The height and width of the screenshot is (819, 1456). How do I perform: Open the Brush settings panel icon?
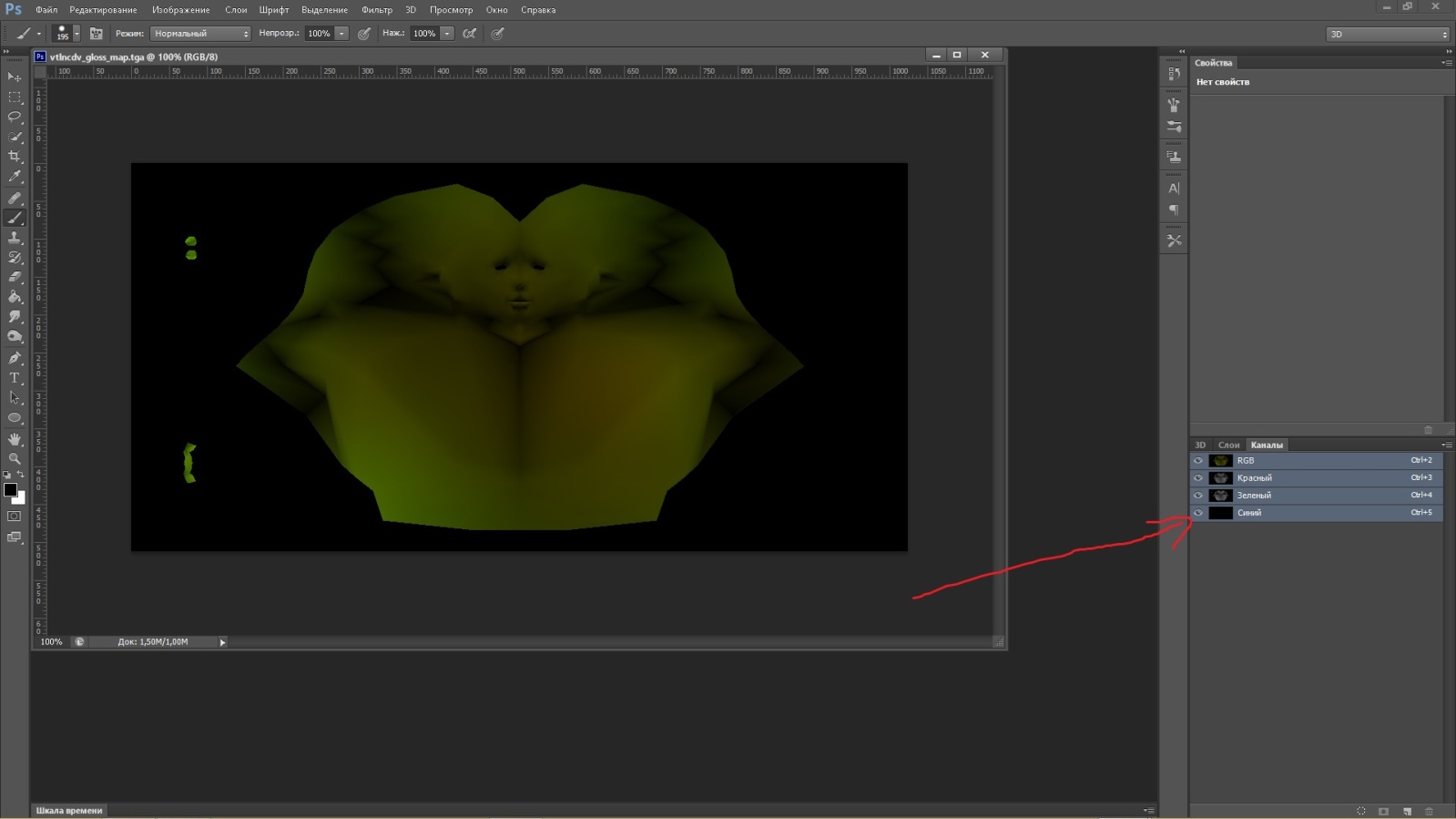[1174, 127]
